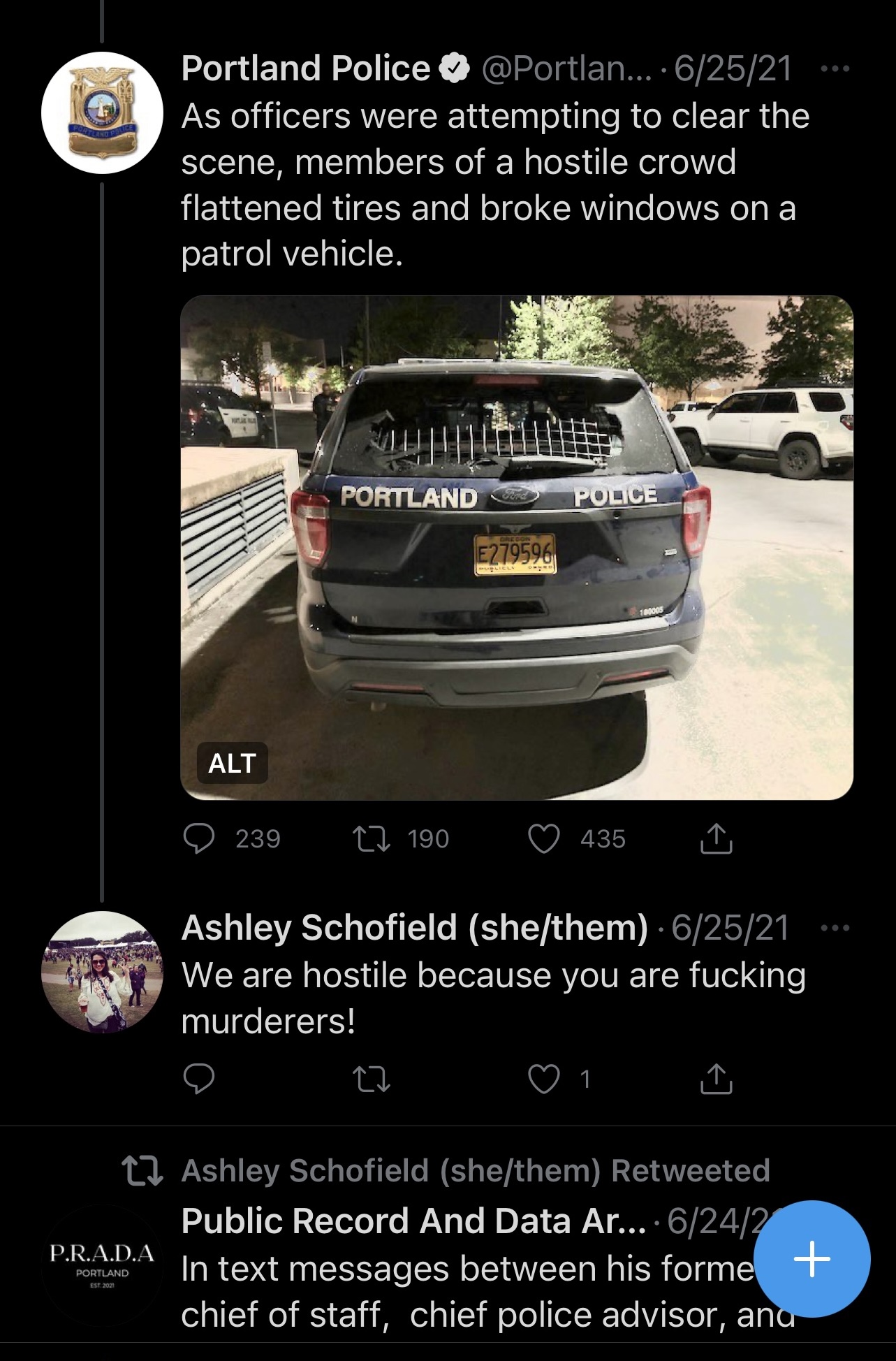The image size is (896, 1361).
Task: Like the Portland Police tweet
Action: tap(545, 838)
